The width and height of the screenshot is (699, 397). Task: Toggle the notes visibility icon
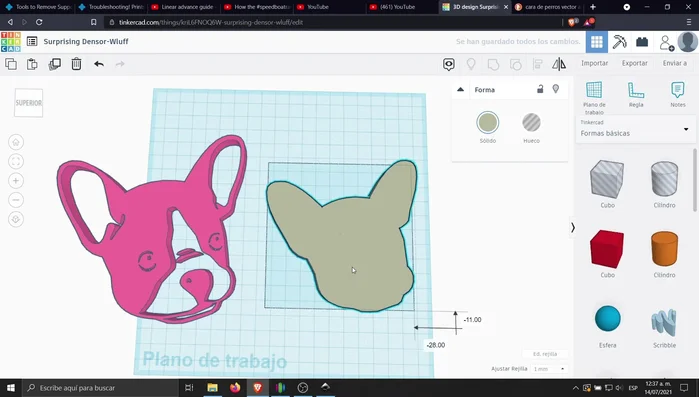(449, 64)
